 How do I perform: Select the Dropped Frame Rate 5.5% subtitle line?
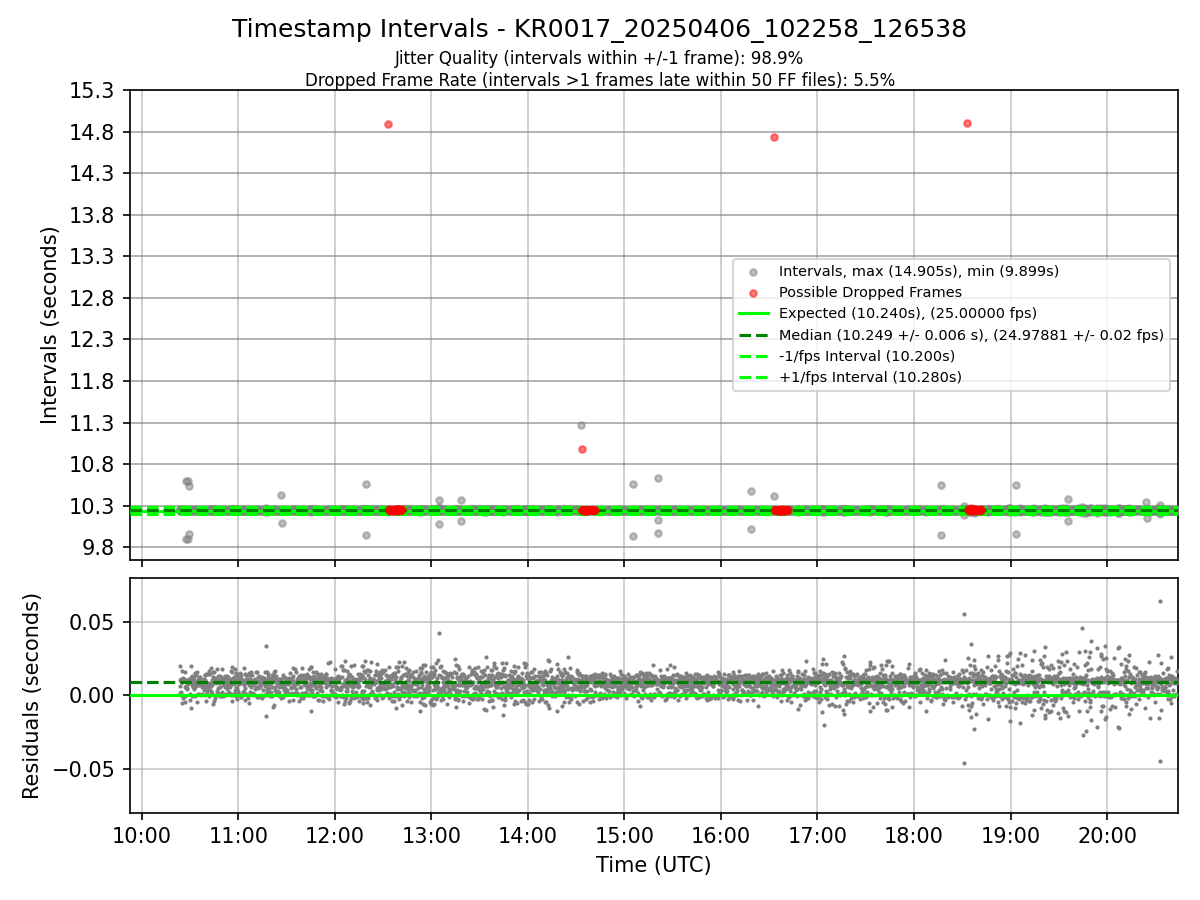tap(599, 80)
